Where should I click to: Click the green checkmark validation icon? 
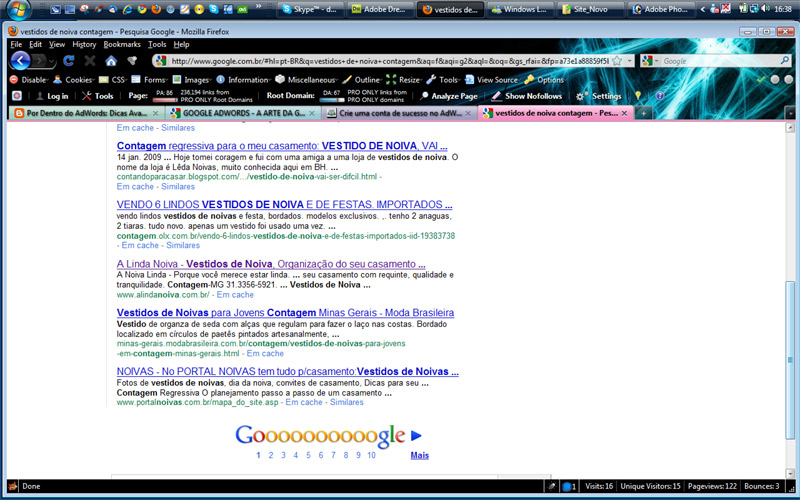761,80
